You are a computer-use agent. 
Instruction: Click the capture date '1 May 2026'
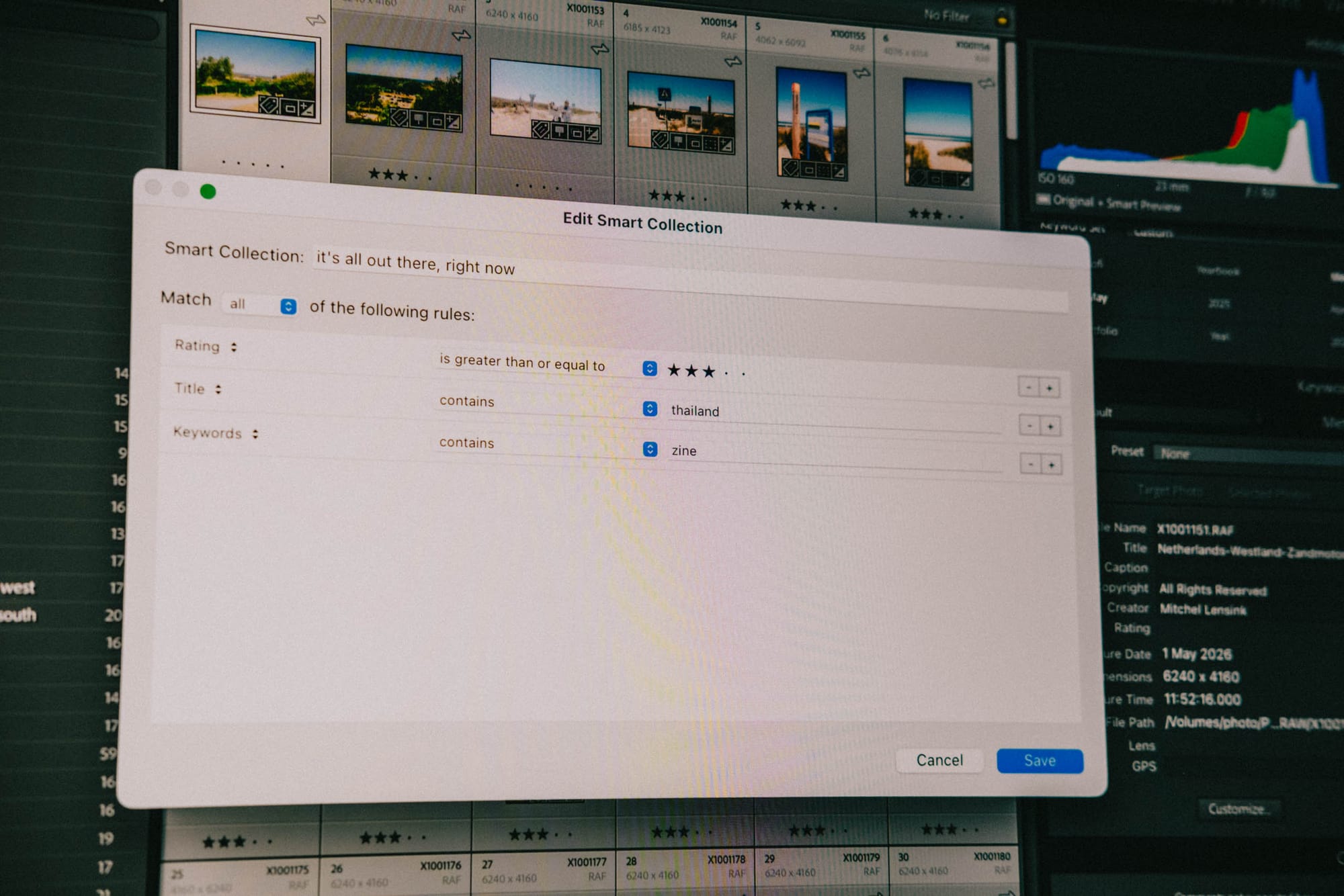tap(1197, 654)
